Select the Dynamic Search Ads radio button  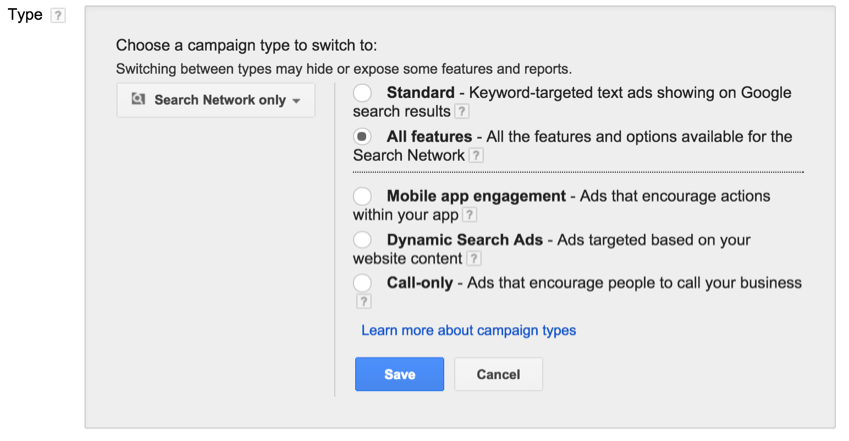[362, 239]
